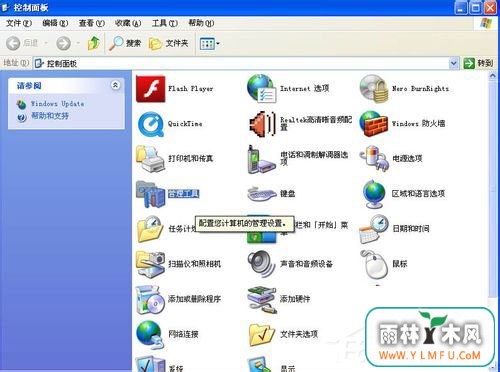The image size is (500, 372).
Task: Click the vertical scrollbar up arrow
Action: coord(493,76)
